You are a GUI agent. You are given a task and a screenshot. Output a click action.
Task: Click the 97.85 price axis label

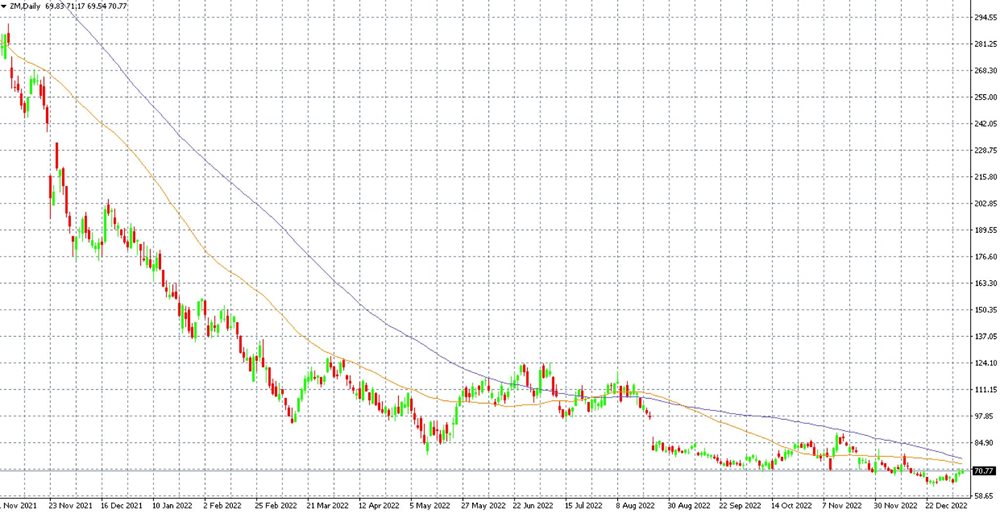point(984,416)
